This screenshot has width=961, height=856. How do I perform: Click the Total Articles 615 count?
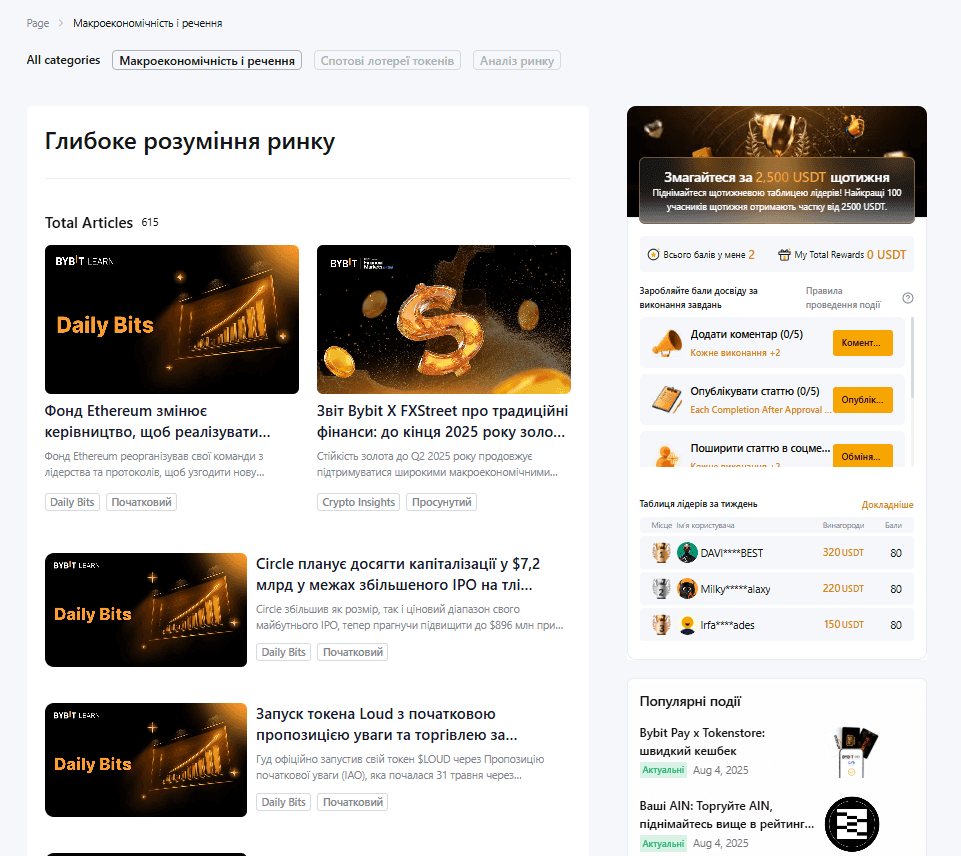(150, 222)
